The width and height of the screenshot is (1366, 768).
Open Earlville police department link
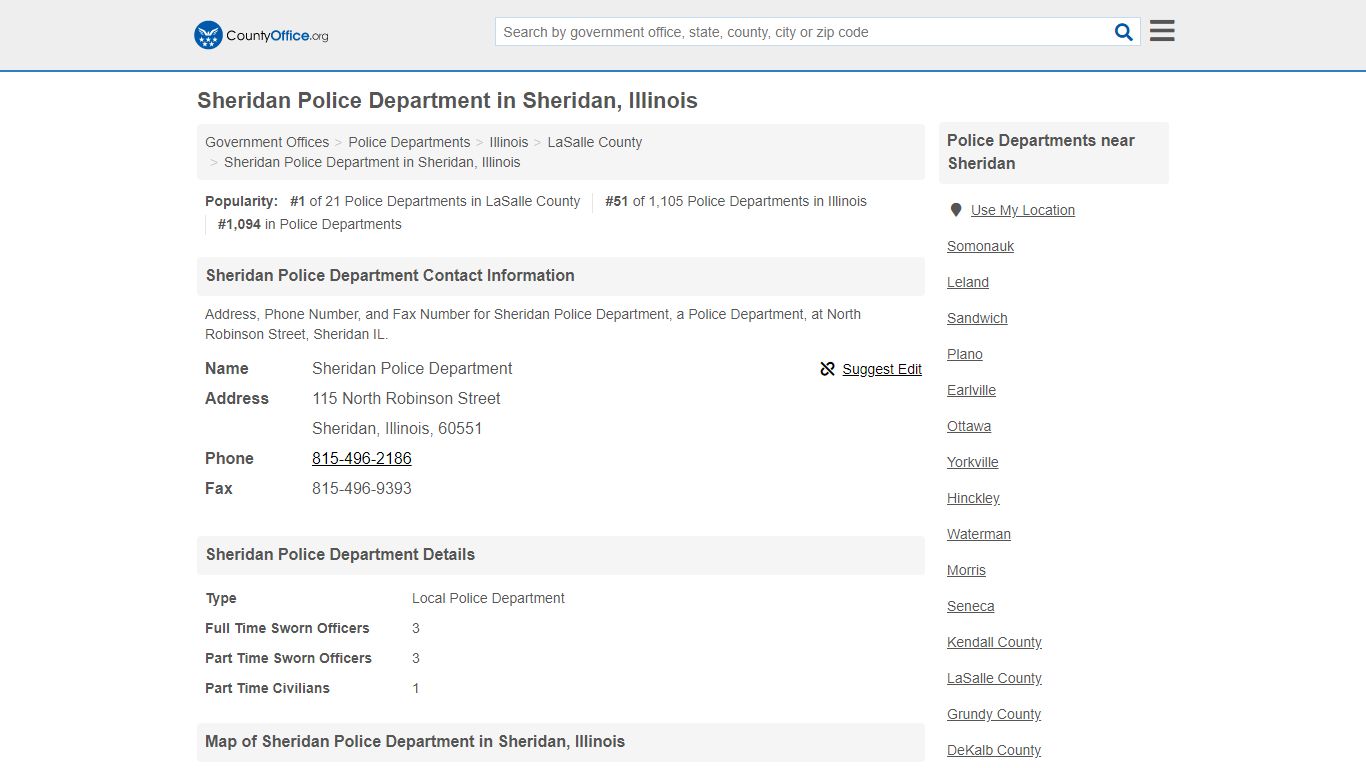972,390
